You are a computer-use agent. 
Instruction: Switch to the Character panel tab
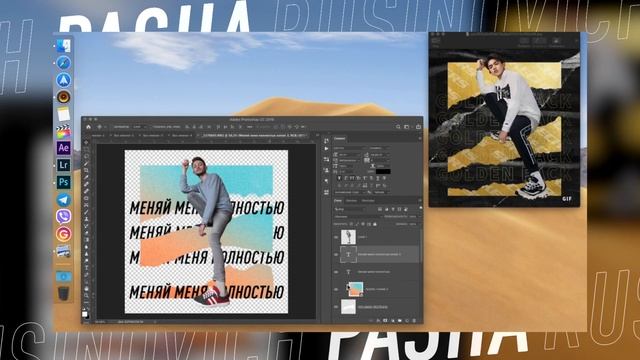click(x=340, y=139)
